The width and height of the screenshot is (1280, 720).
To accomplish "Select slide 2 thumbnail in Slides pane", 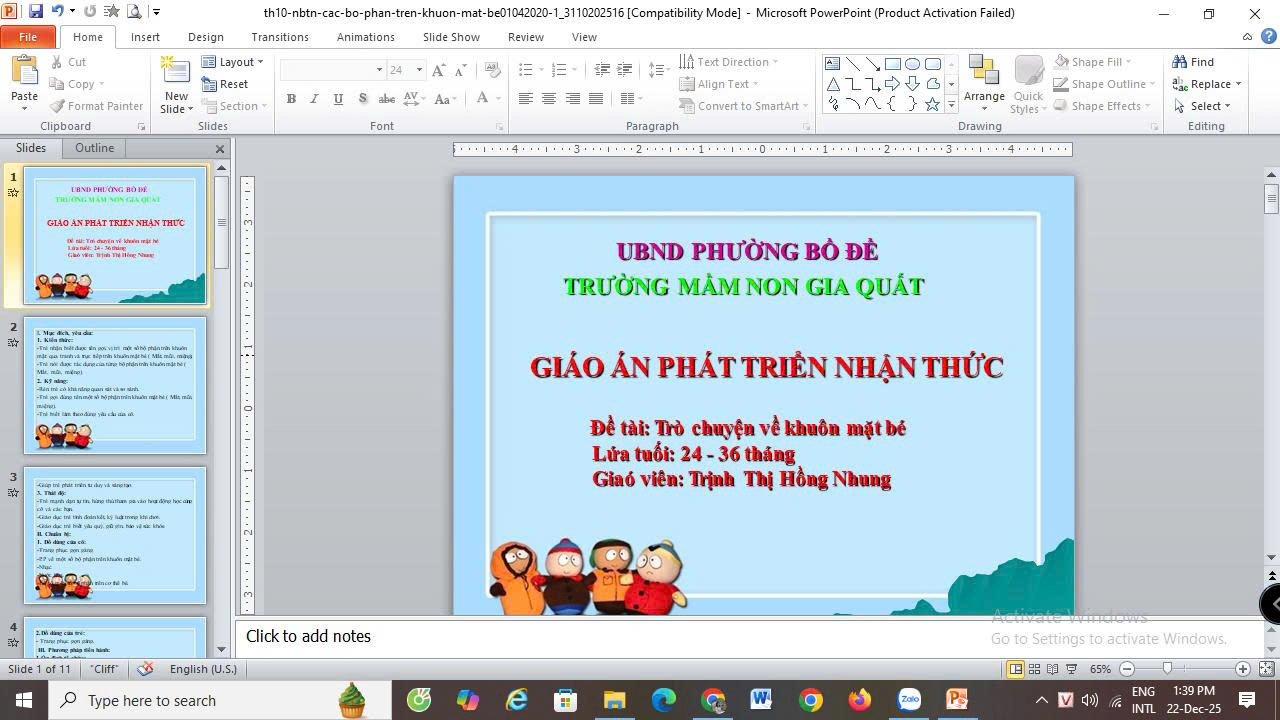I will pos(115,386).
